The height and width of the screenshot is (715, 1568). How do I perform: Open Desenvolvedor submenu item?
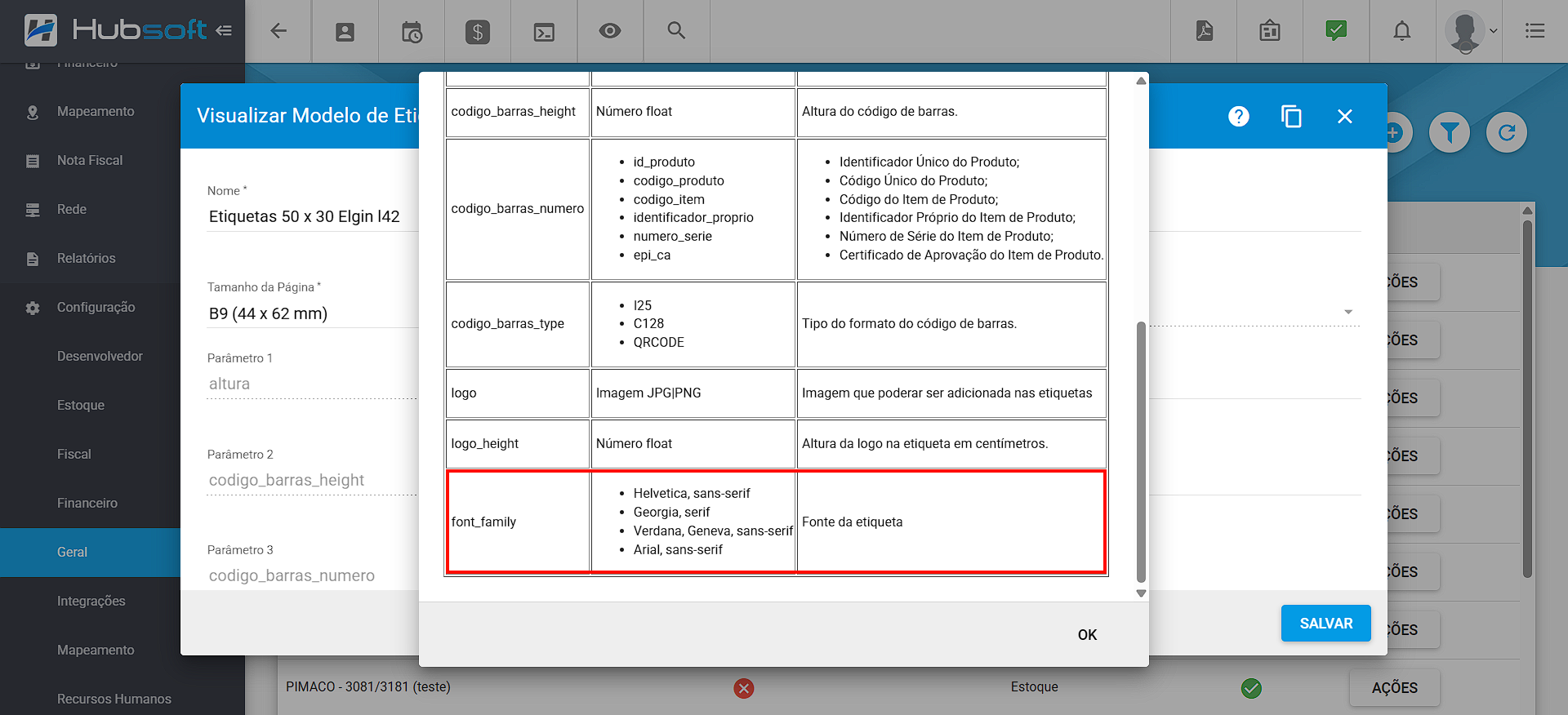[x=100, y=357]
